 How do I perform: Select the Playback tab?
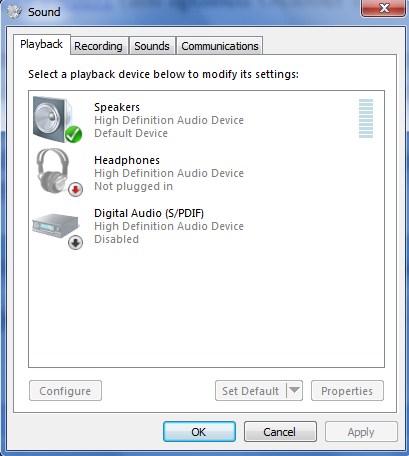[x=42, y=44]
